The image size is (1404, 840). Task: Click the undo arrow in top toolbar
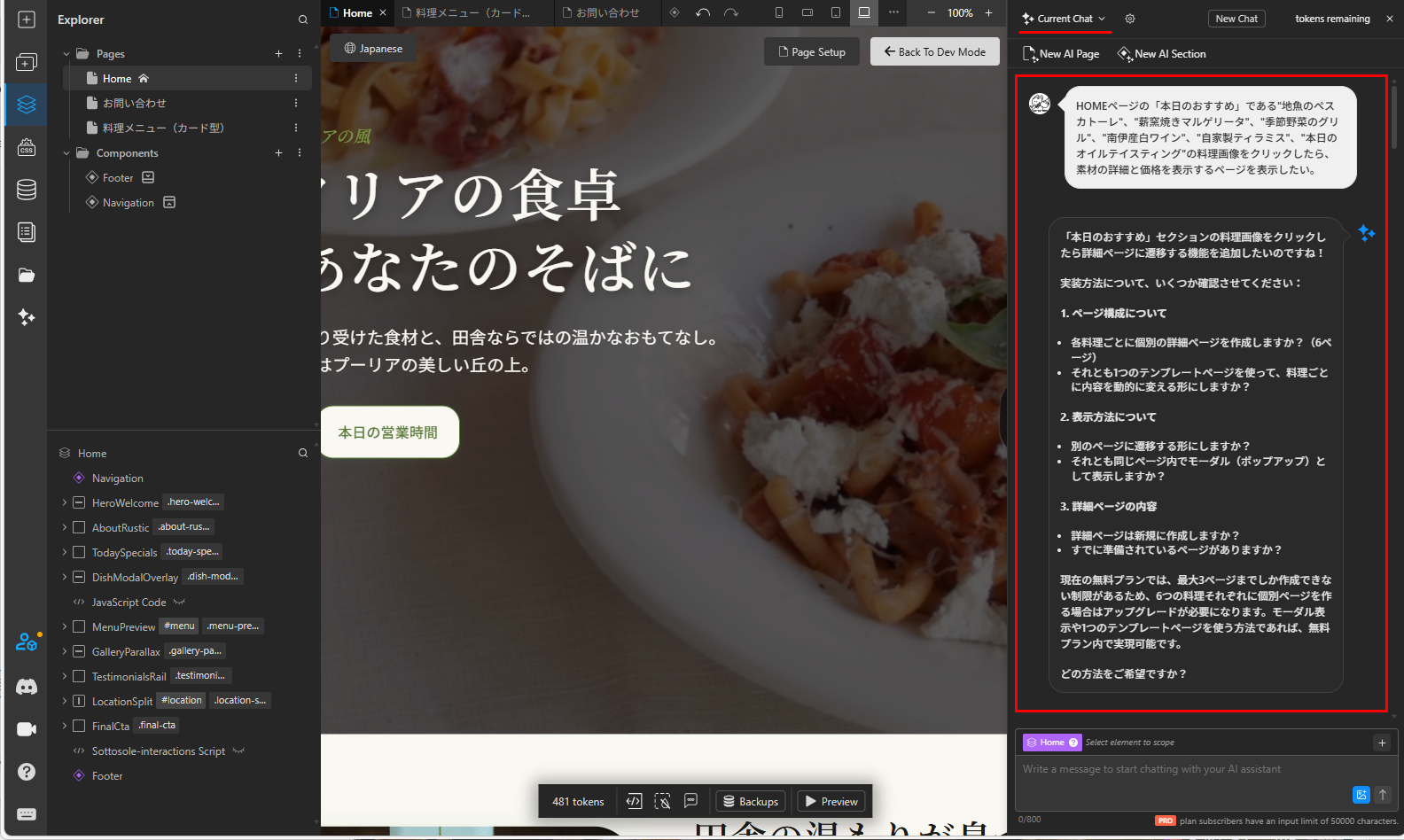coord(703,12)
